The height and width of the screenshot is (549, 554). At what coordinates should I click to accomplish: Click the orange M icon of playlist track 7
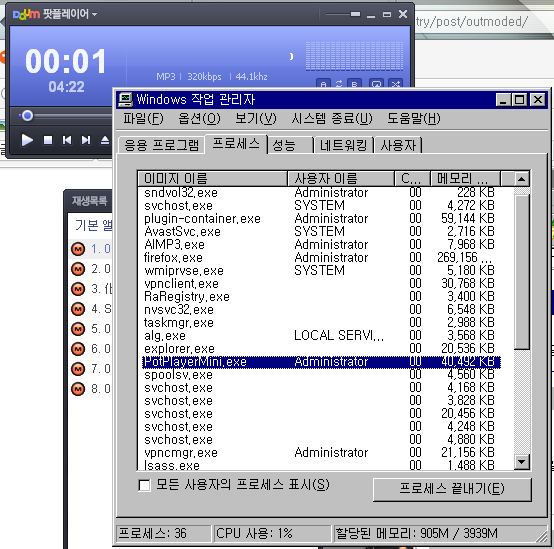[78, 369]
